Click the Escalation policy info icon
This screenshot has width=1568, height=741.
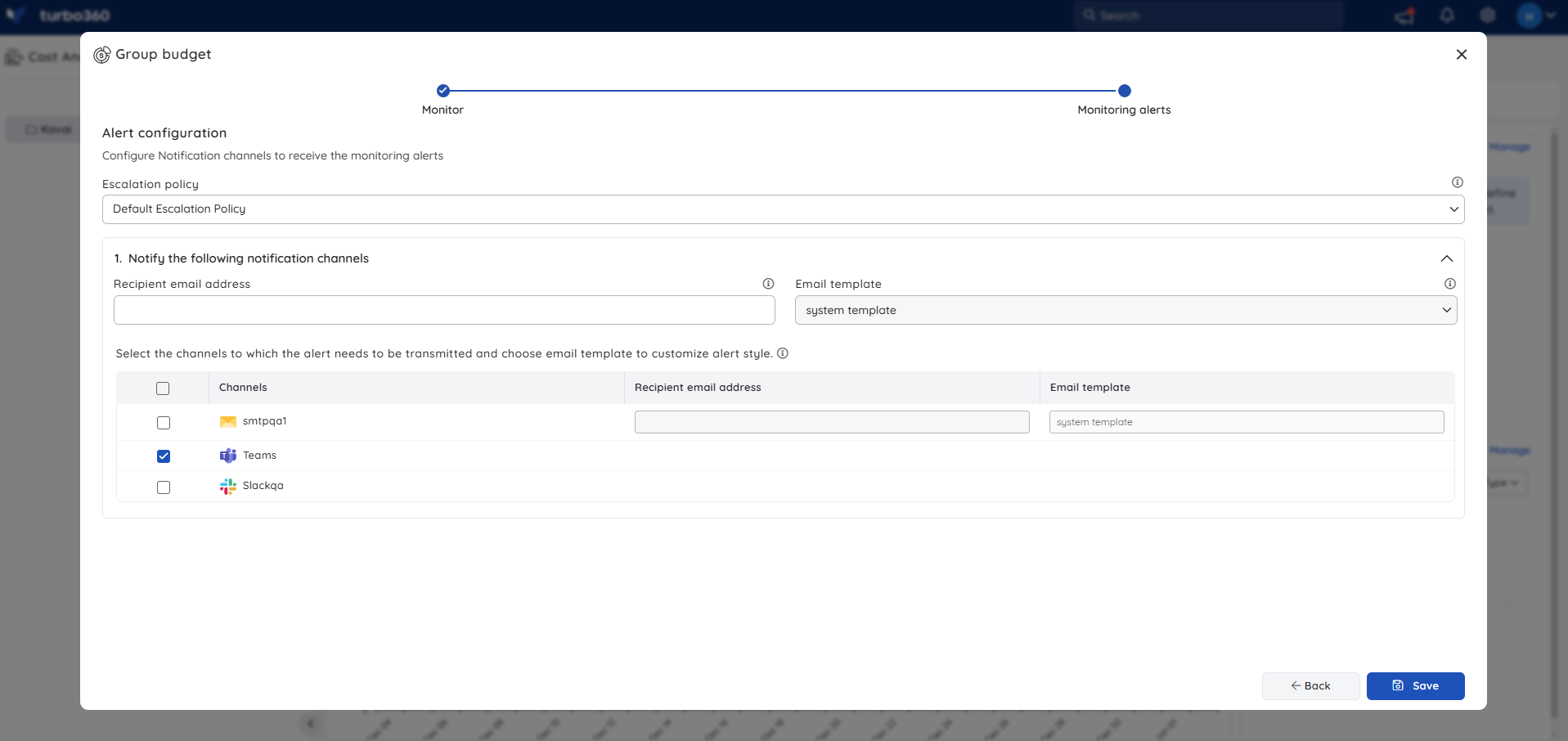1457,182
